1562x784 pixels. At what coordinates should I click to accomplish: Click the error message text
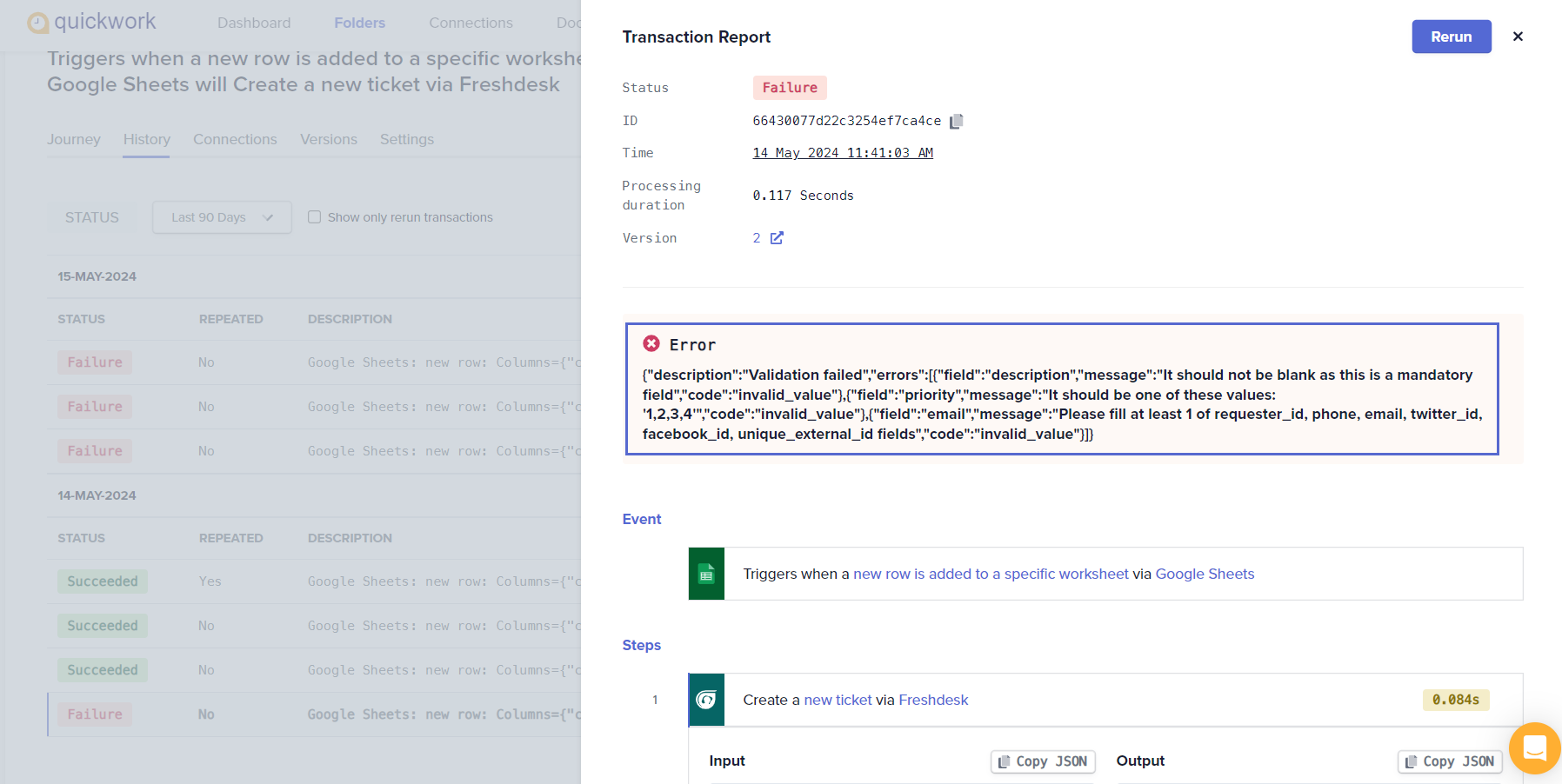coord(1062,404)
